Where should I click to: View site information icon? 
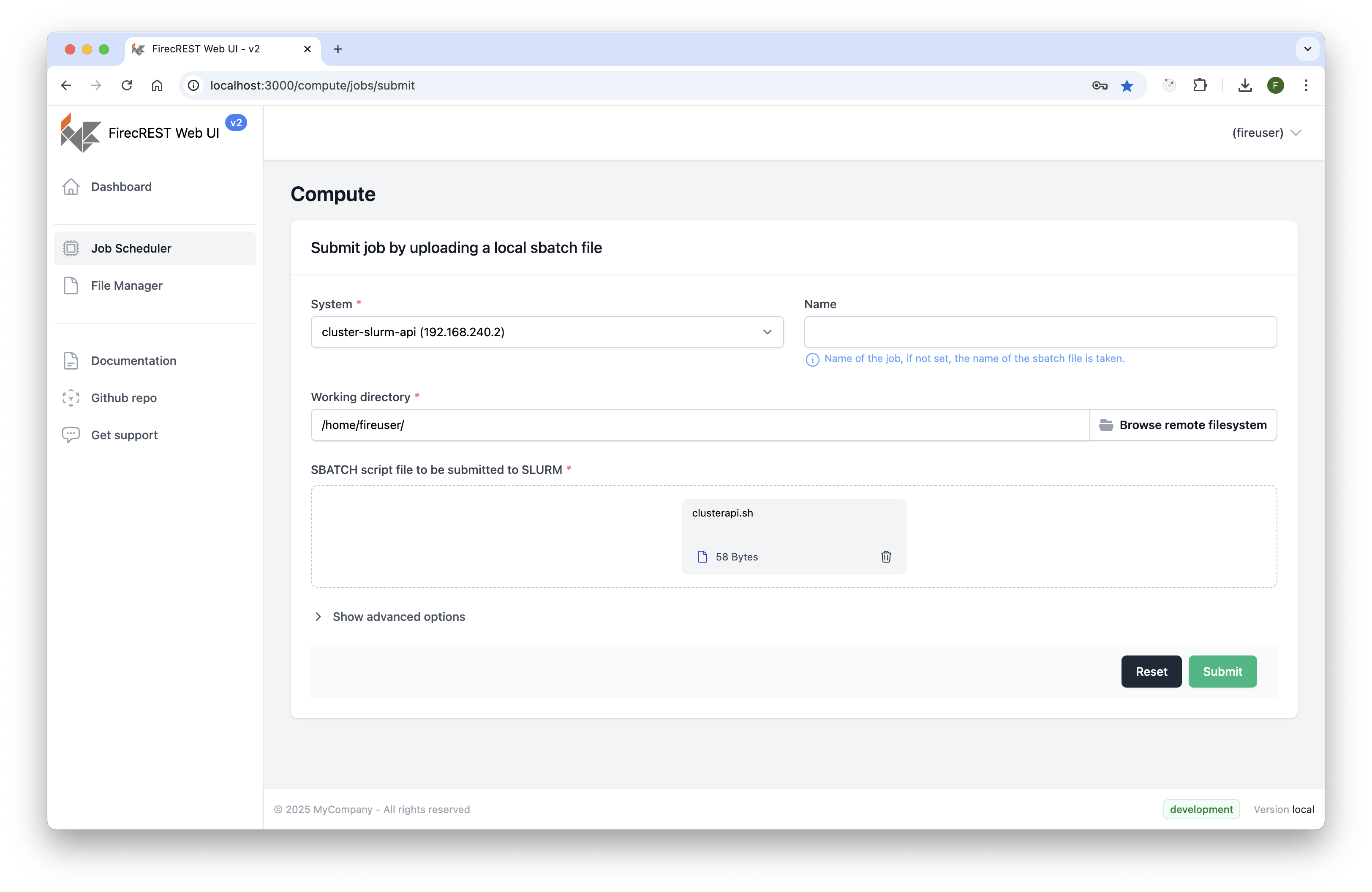[194, 85]
